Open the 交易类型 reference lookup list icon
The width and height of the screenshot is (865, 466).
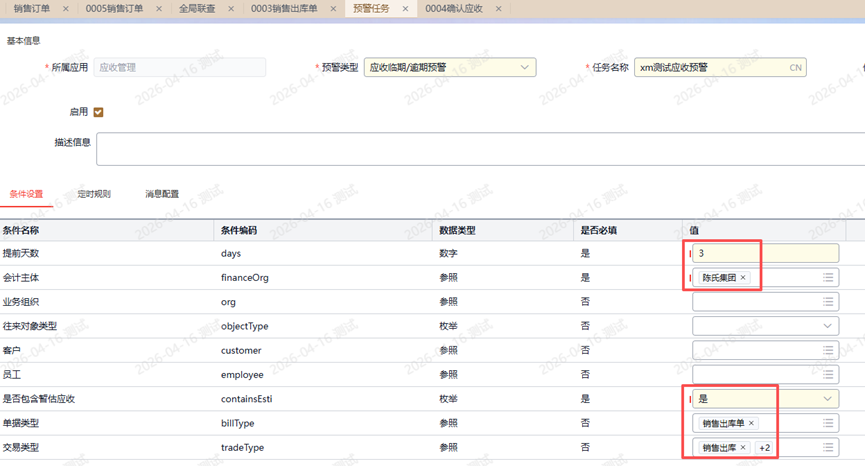click(828, 448)
